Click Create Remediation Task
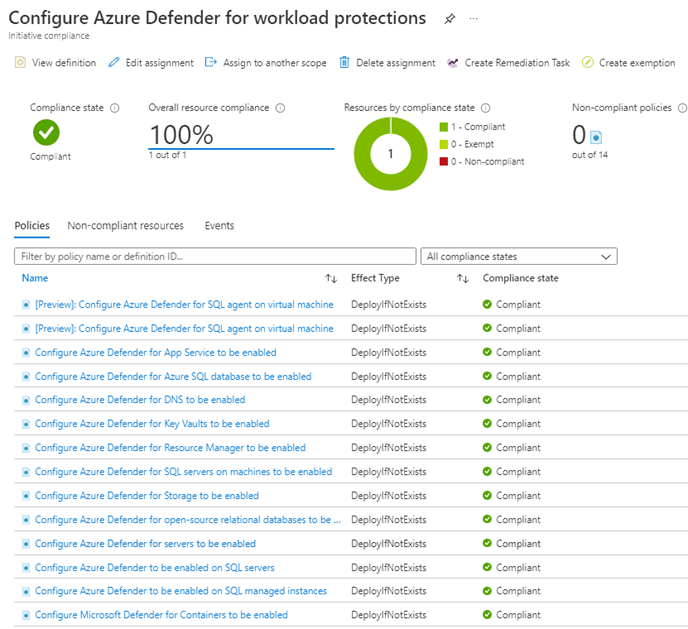Viewport: 688px width, 629px height. (509, 63)
